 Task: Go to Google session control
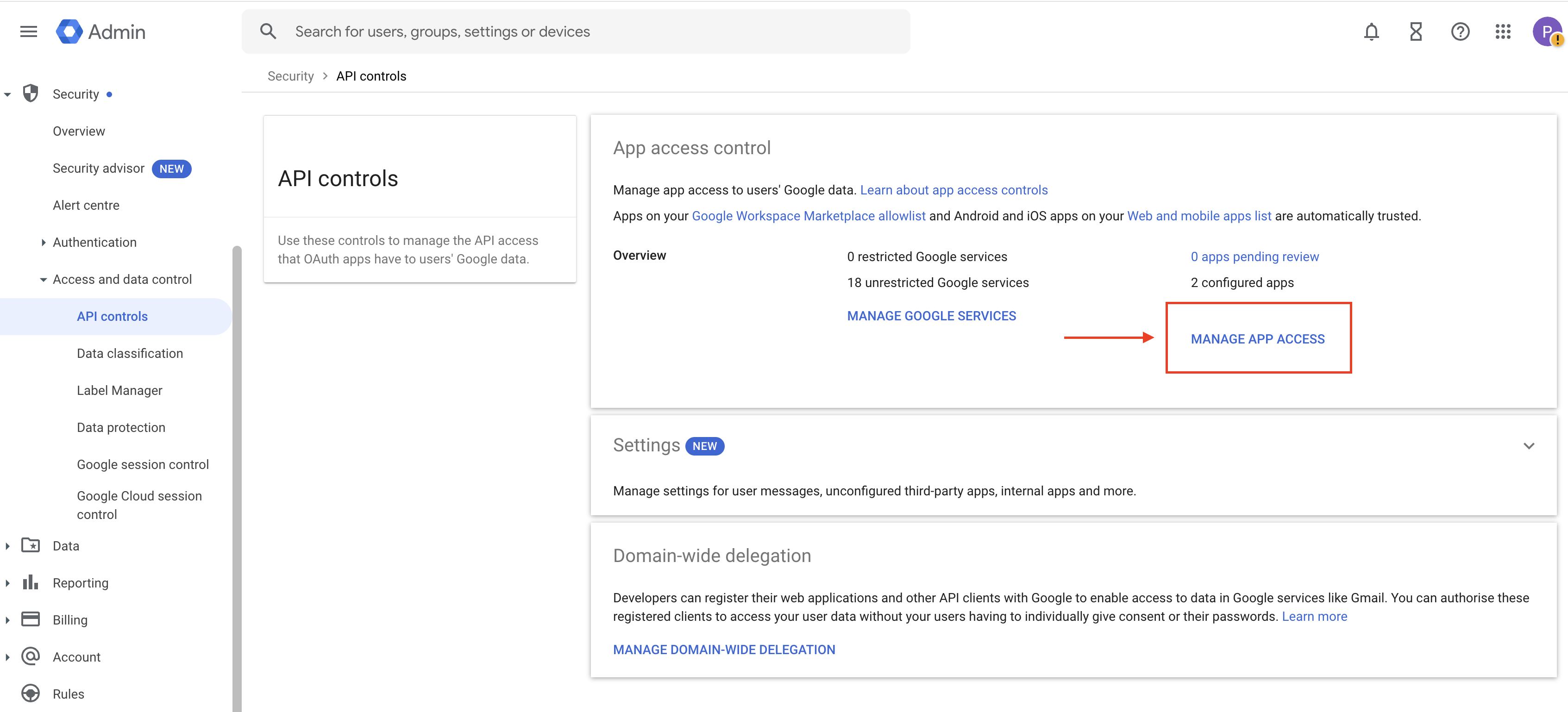coord(143,464)
